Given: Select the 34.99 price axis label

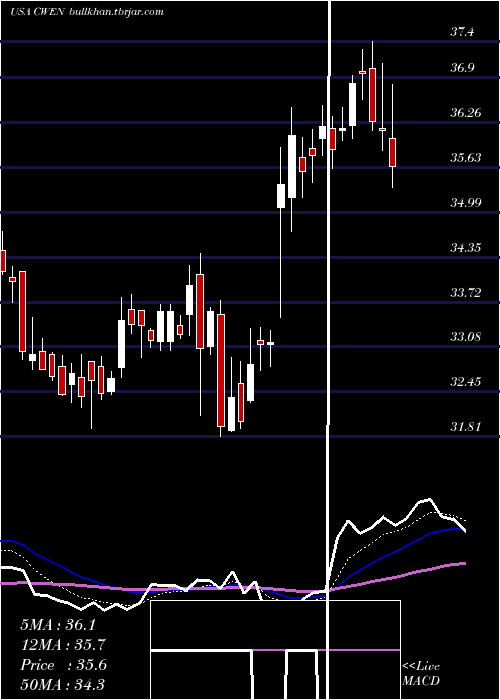Looking at the screenshot, I should click(466, 203).
